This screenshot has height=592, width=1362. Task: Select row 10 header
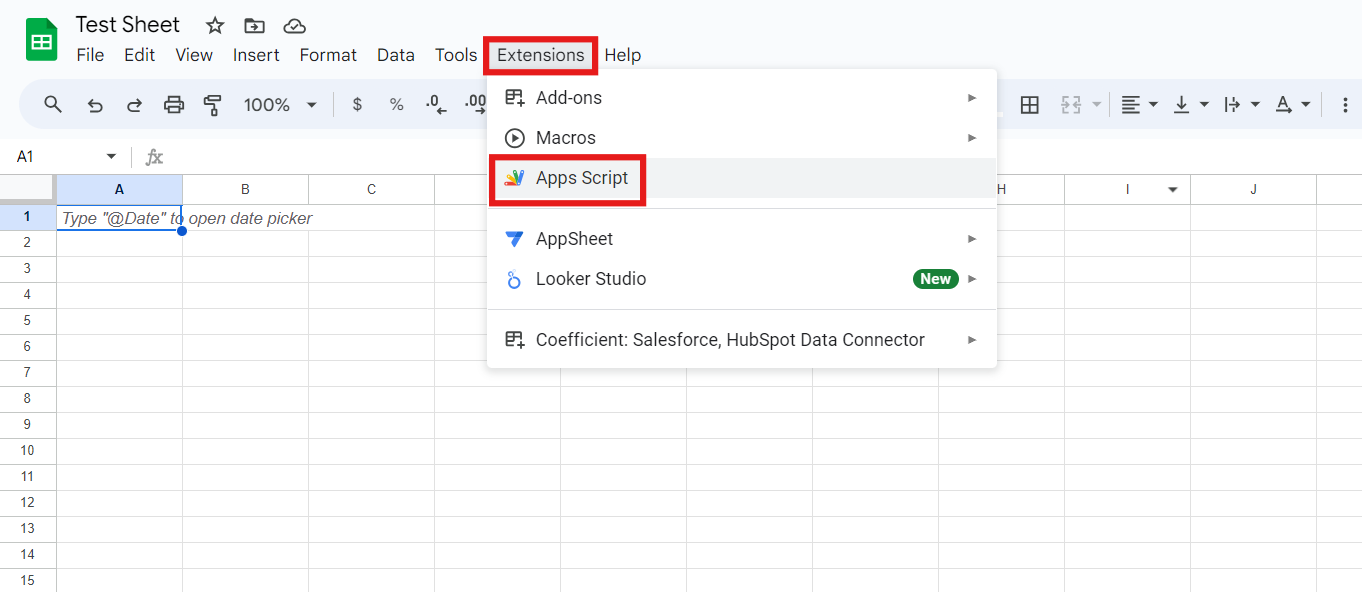27,450
